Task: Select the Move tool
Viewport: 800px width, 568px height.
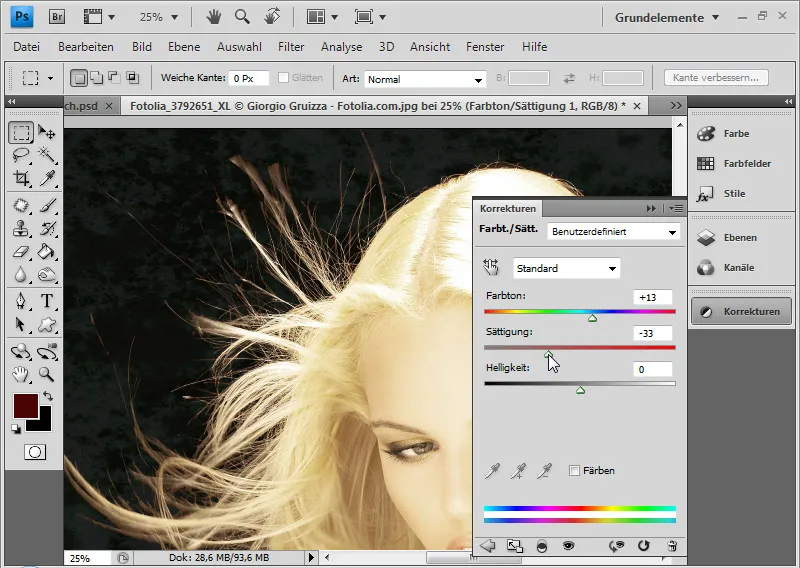Action: (47, 133)
